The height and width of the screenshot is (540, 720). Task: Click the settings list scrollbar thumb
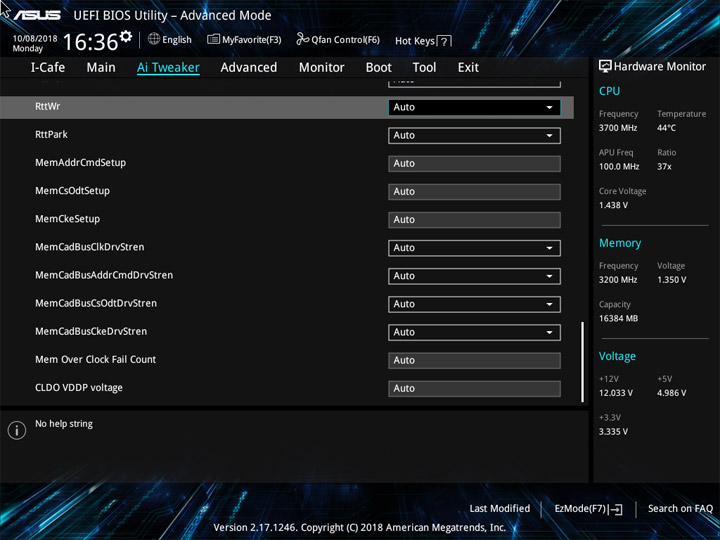tap(583, 362)
